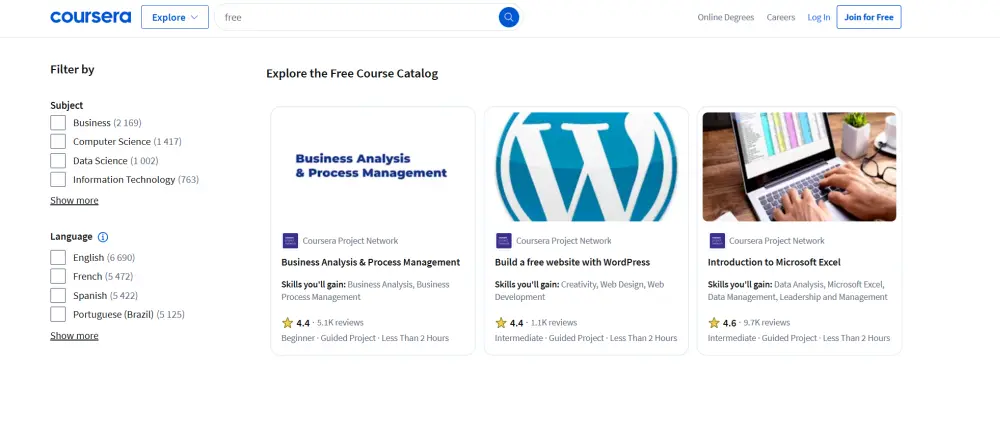Open the Language info icon
1000x440 pixels.
tap(103, 237)
